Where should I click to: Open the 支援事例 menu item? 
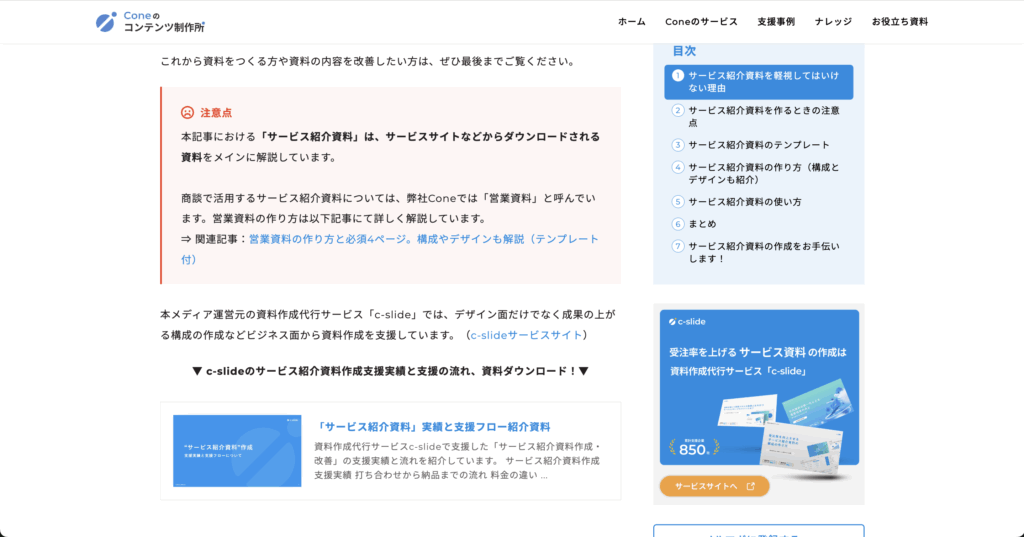pos(776,22)
